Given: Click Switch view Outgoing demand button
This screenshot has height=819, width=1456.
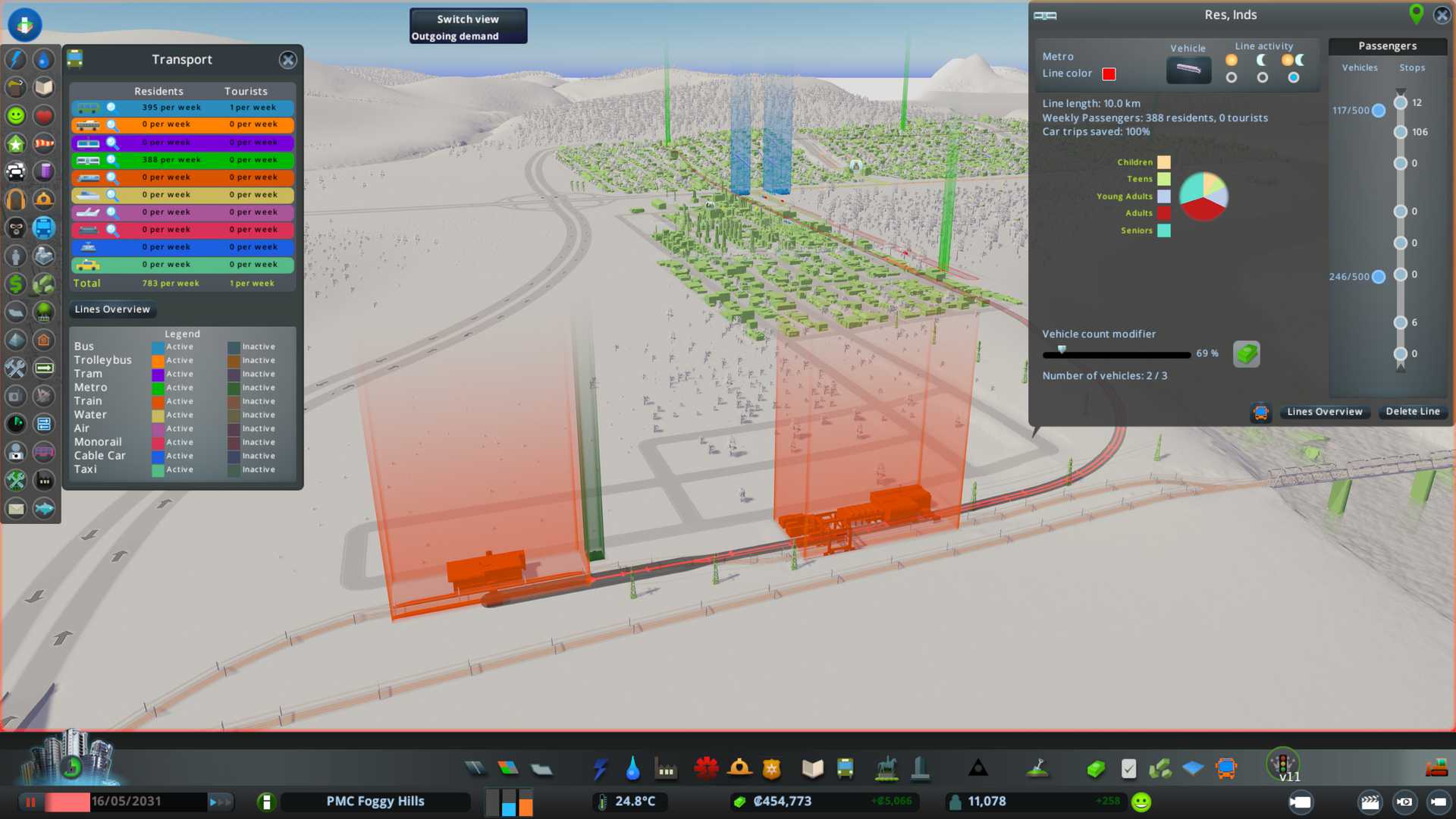Looking at the screenshot, I should pos(468,27).
